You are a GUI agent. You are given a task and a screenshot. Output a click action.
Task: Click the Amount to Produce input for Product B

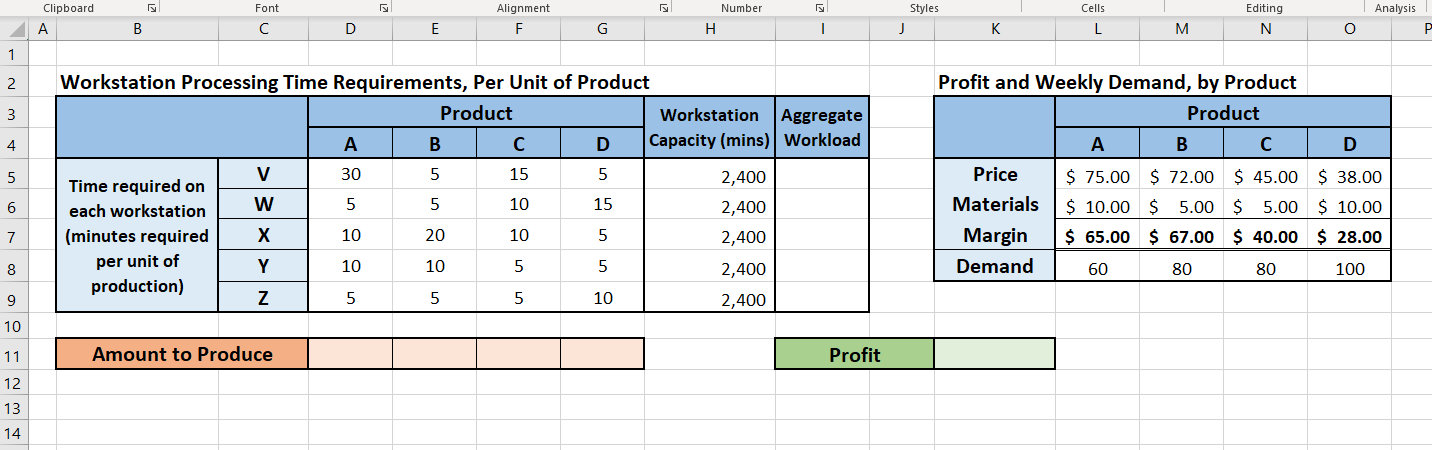[x=434, y=354]
